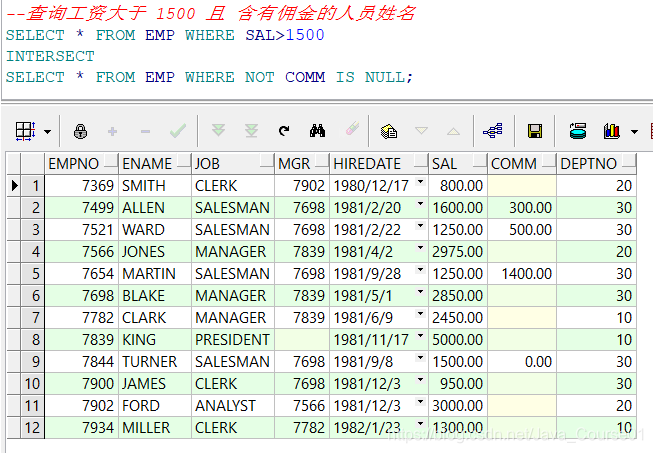Click the JOB column header
Image resolution: width=653 pixels, height=453 pixels.
click(233, 164)
